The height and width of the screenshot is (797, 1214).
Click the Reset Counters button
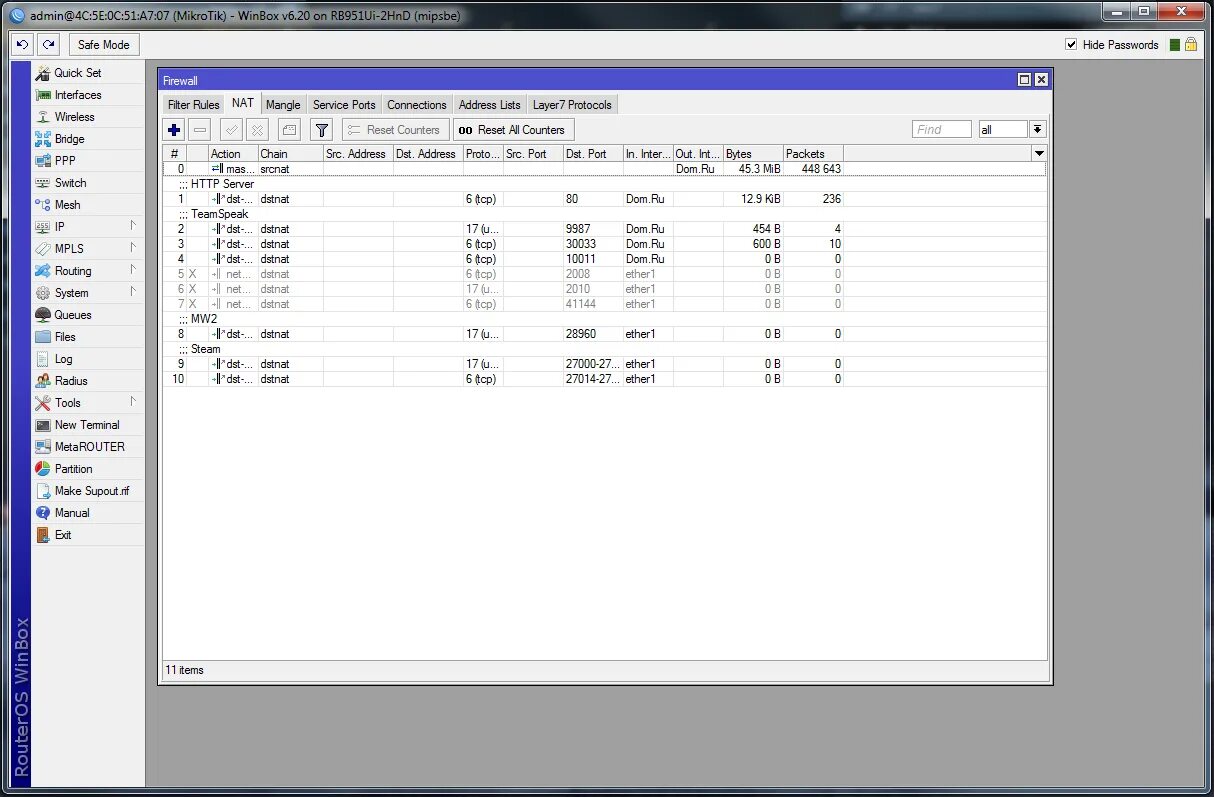pos(394,130)
